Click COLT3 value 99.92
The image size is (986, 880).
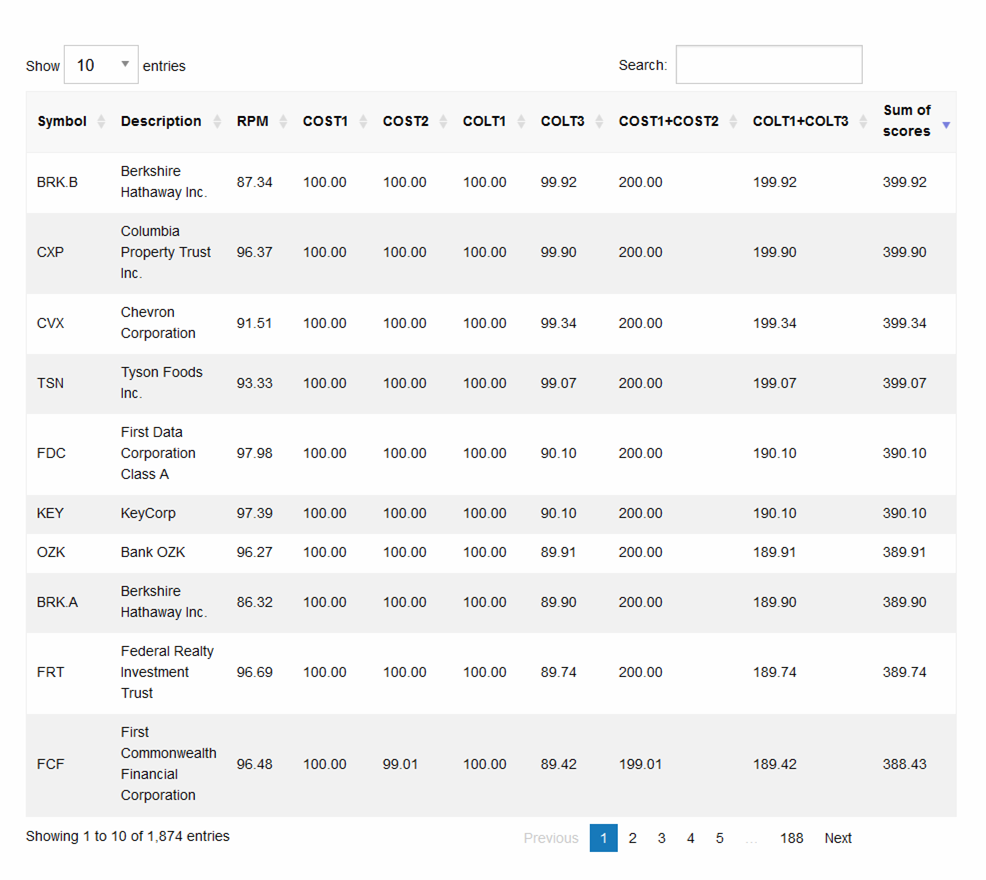tap(558, 182)
